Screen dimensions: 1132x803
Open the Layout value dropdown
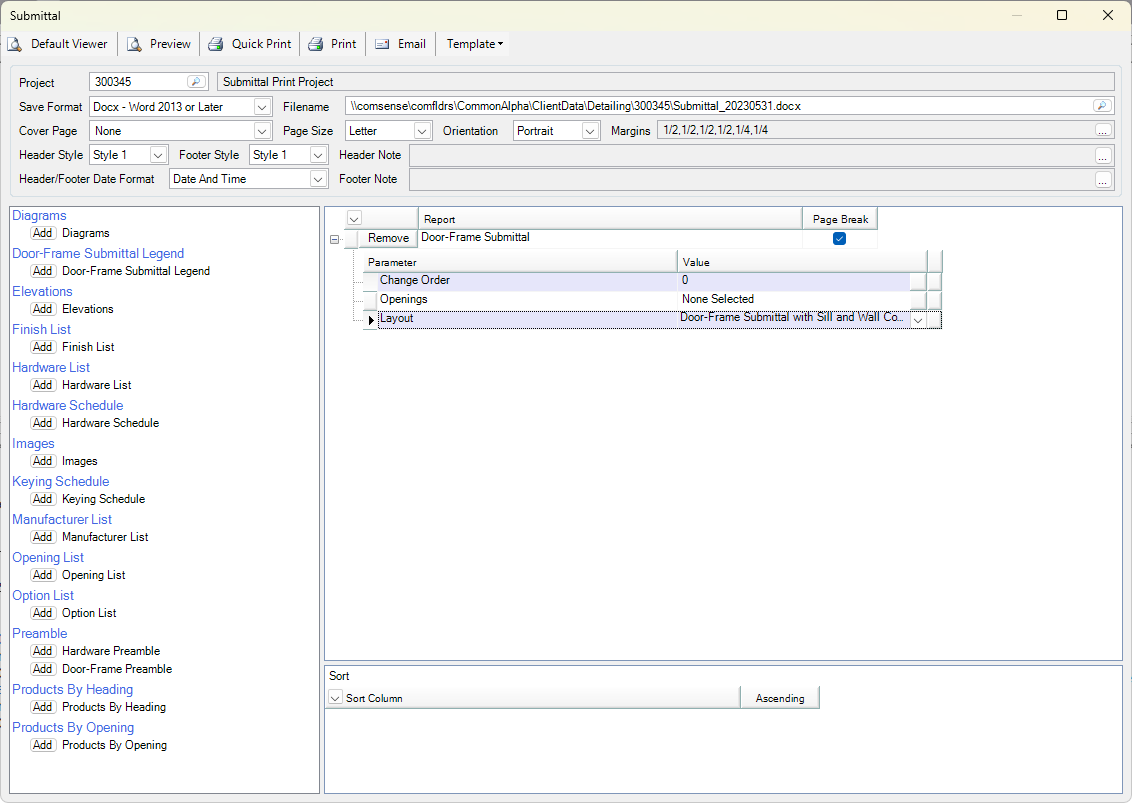918,319
